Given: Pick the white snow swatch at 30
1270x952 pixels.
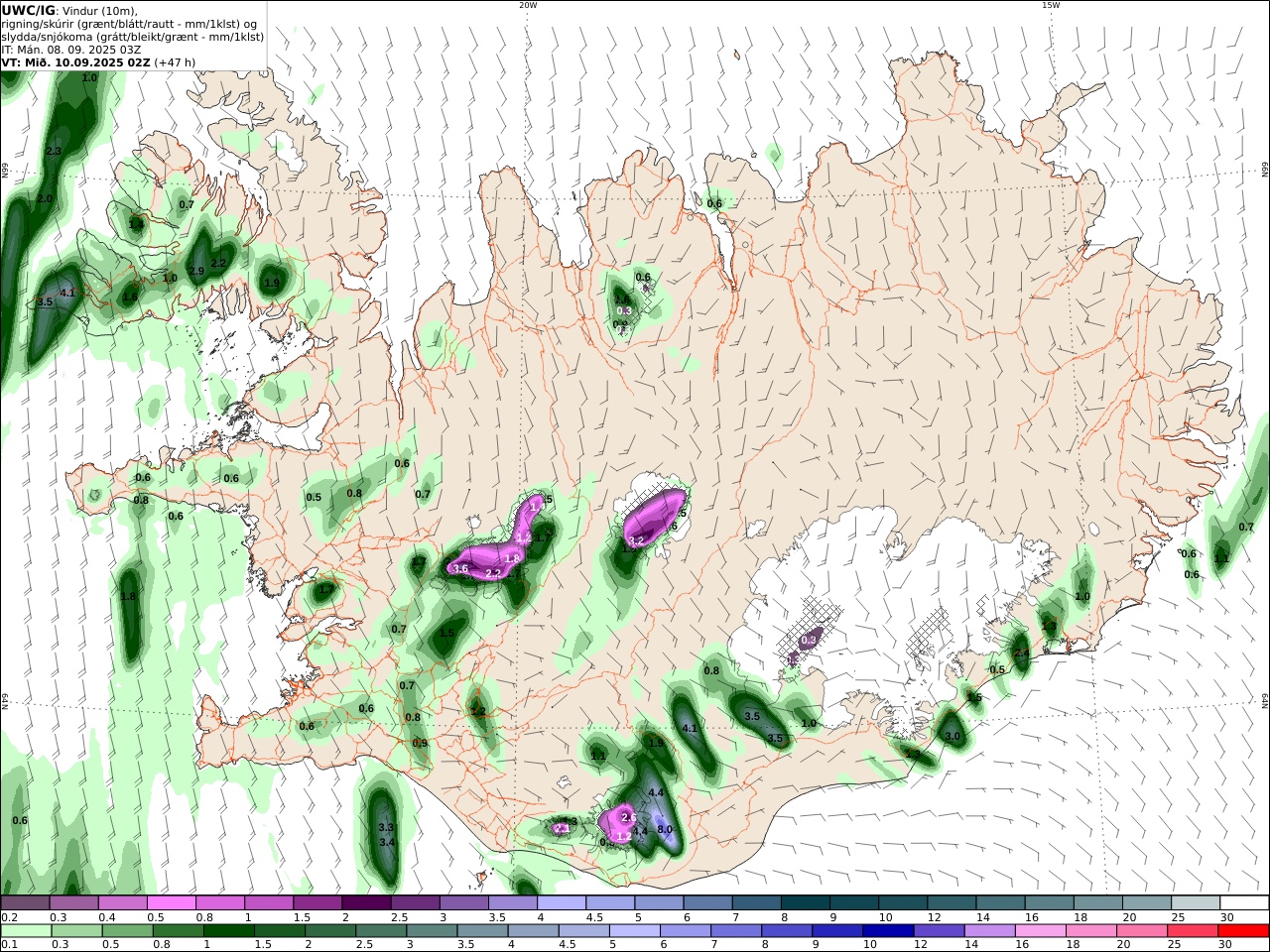Looking at the screenshot, I should [x=1244, y=903].
